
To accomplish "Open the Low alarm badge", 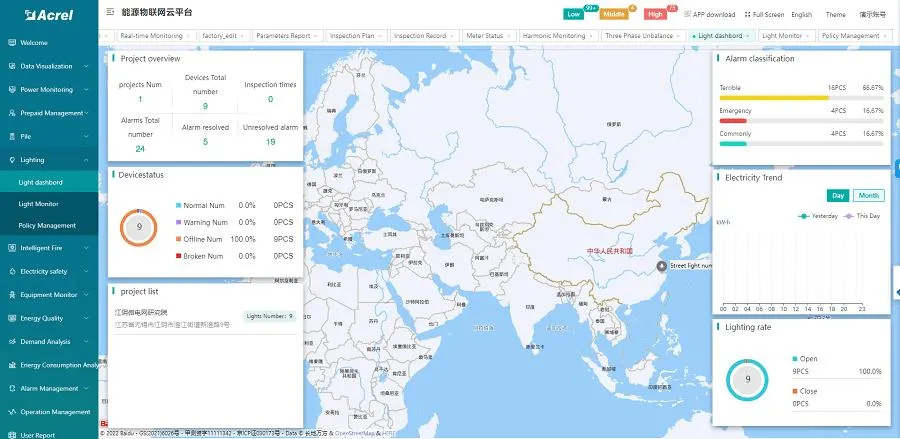I will point(574,15).
